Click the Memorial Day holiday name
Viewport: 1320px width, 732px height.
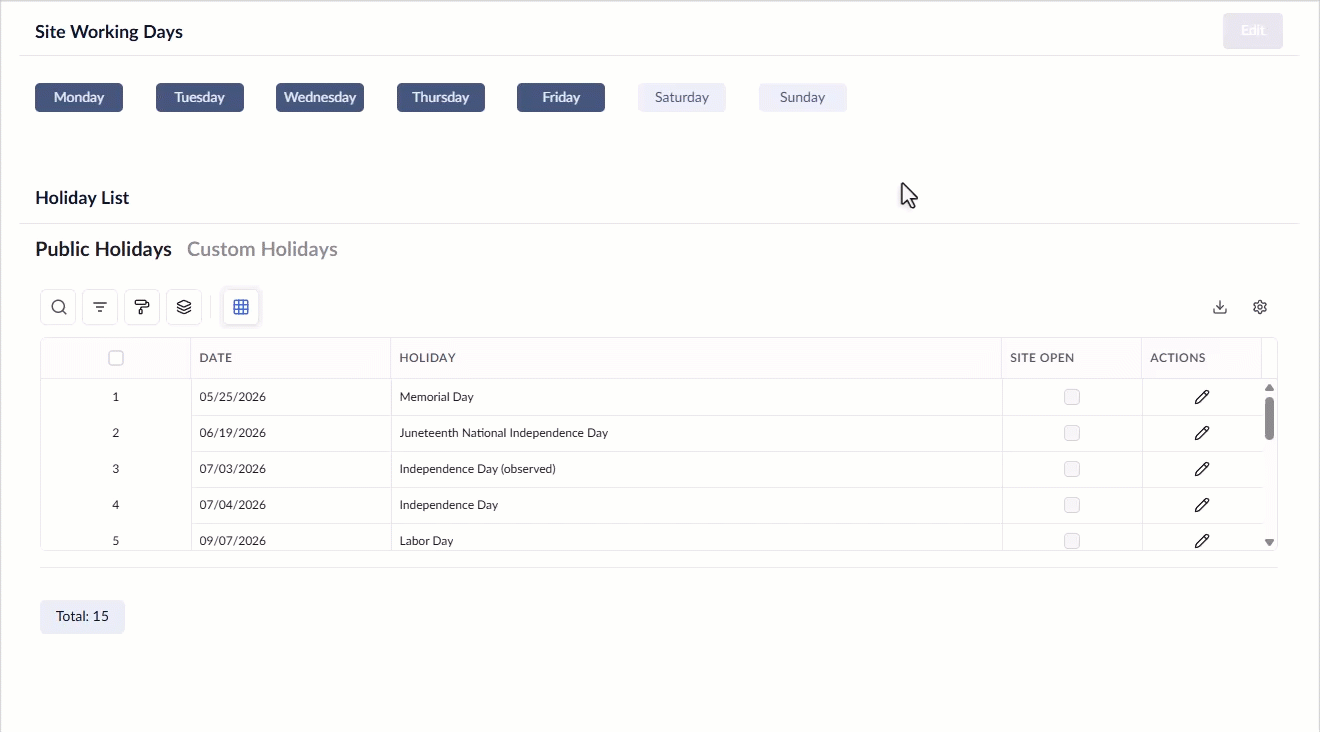(x=437, y=397)
